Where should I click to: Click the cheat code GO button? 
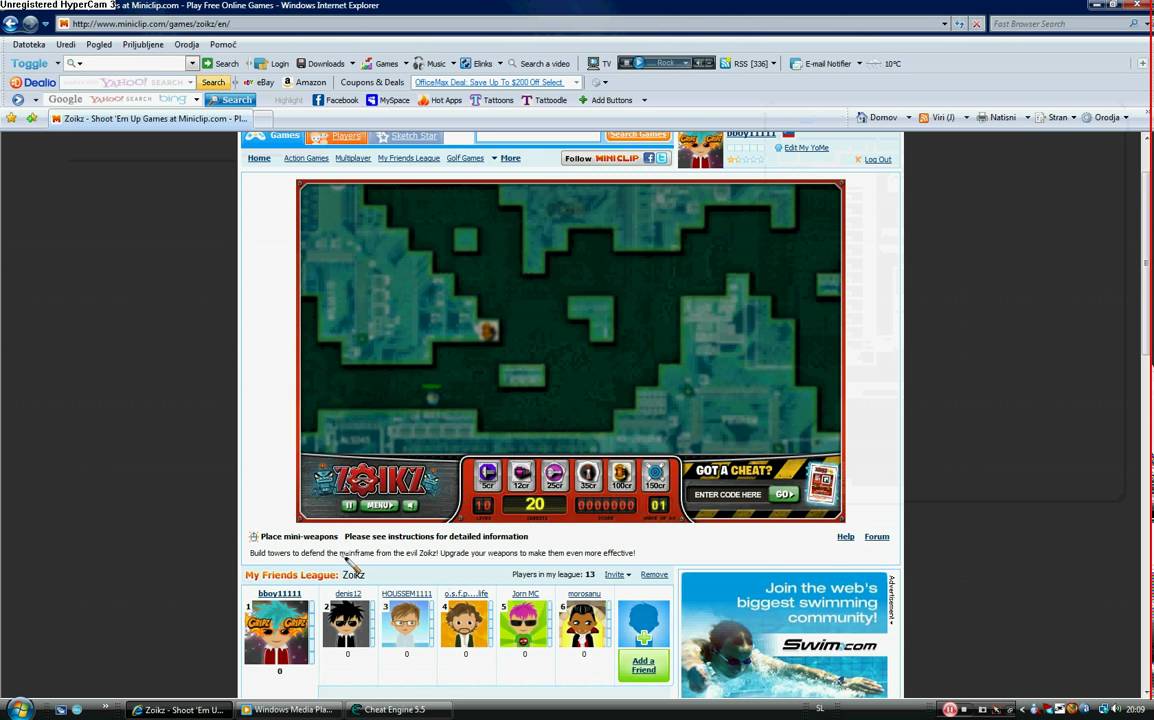coord(785,494)
